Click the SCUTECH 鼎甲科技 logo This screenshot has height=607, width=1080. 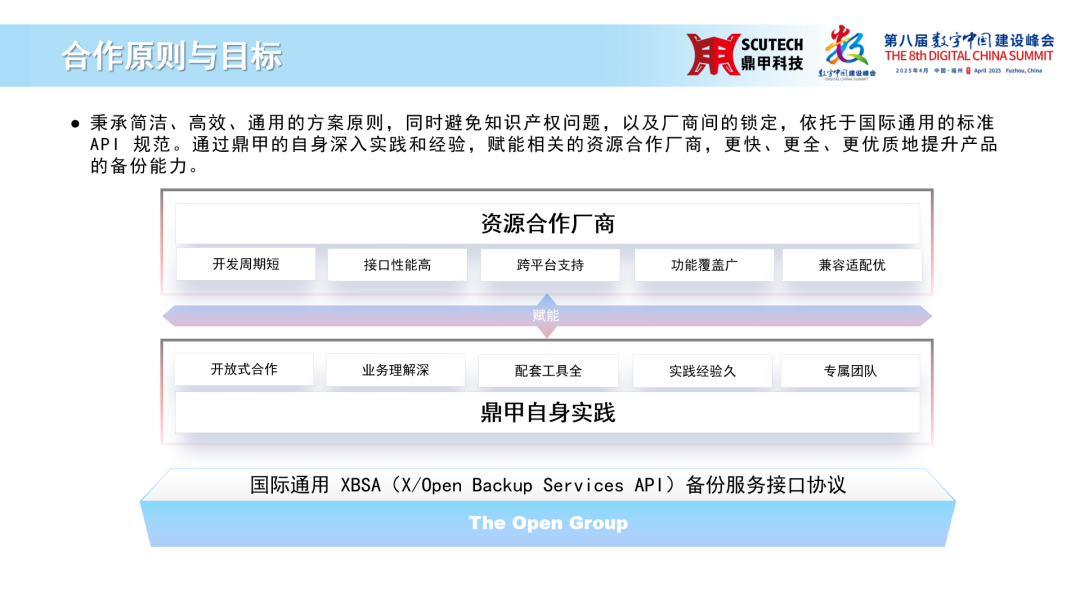tap(745, 54)
